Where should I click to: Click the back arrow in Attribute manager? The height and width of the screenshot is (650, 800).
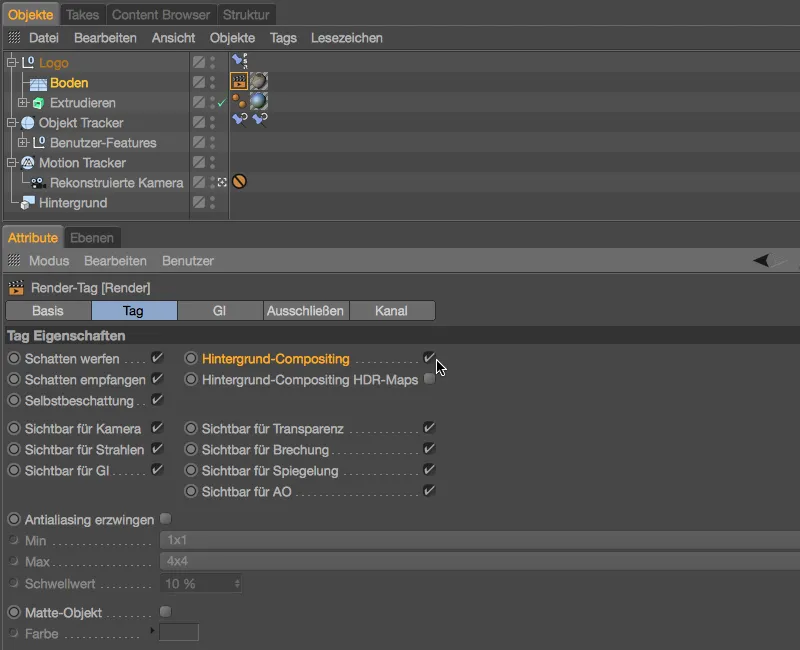[x=761, y=260]
